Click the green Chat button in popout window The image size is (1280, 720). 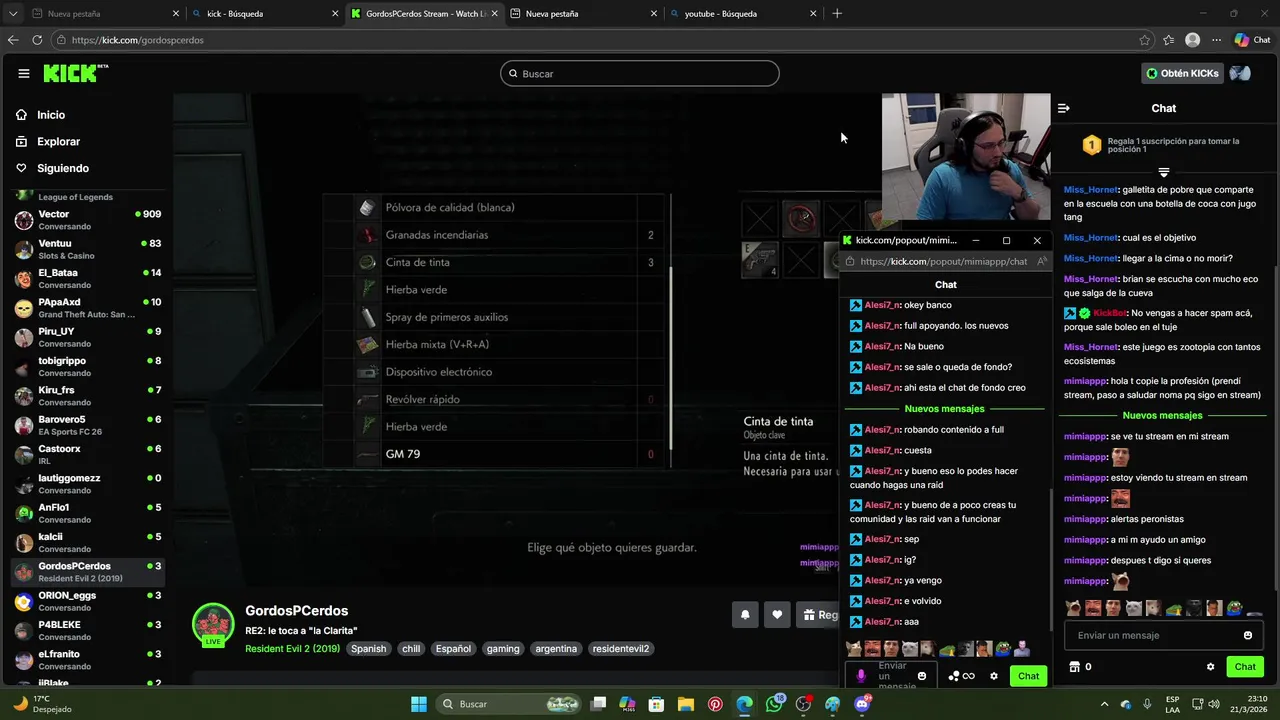tap(1028, 676)
